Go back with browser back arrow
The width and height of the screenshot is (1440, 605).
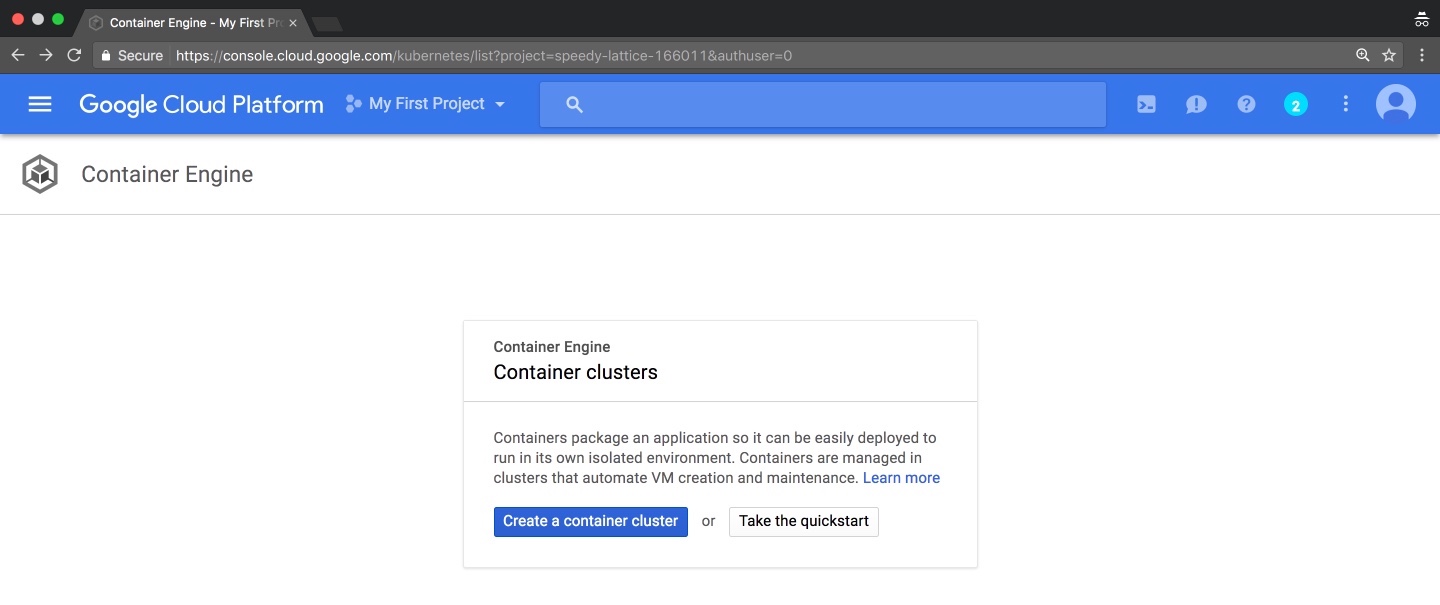tap(17, 55)
